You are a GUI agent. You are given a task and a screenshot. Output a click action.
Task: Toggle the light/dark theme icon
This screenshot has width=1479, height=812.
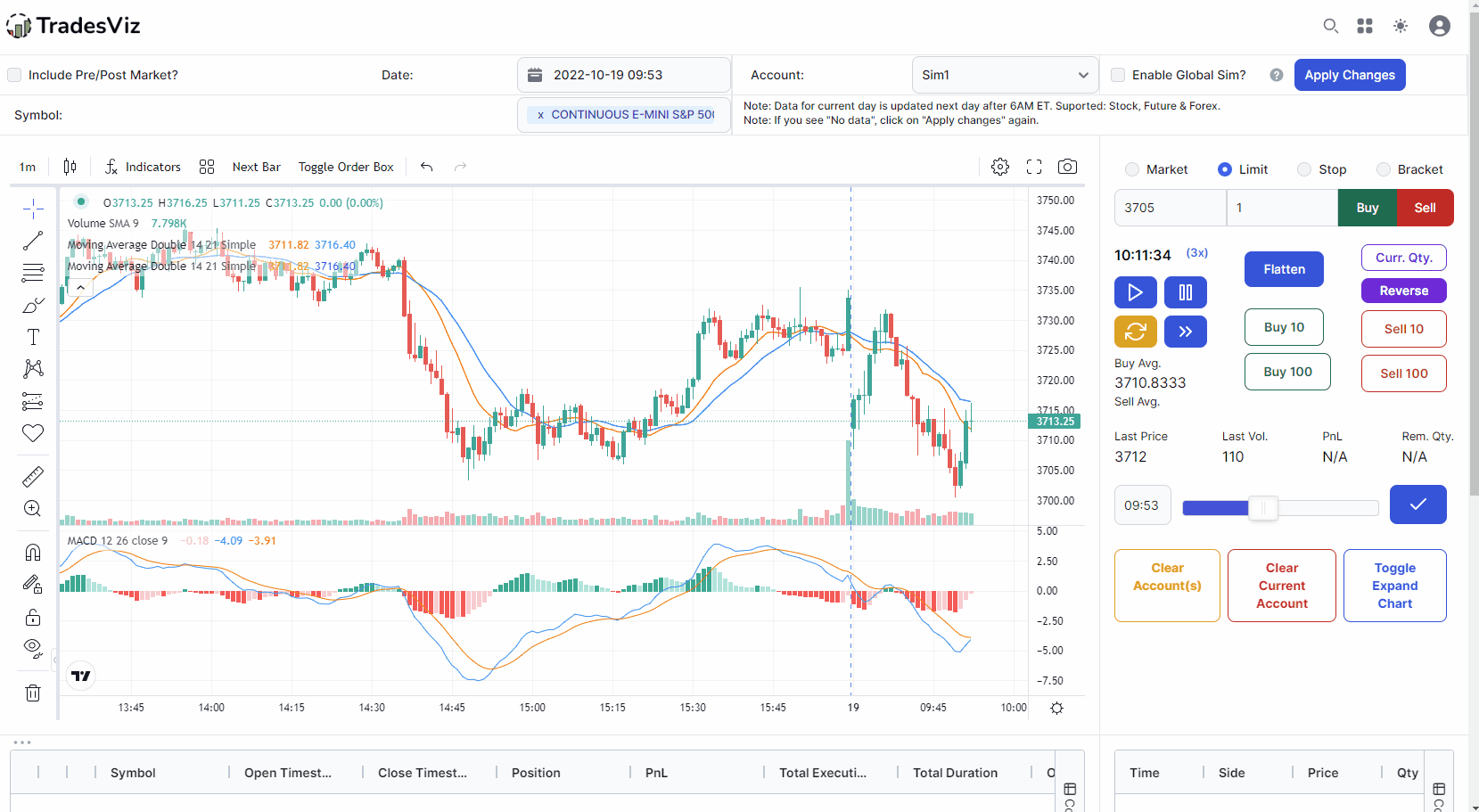click(x=1401, y=26)
